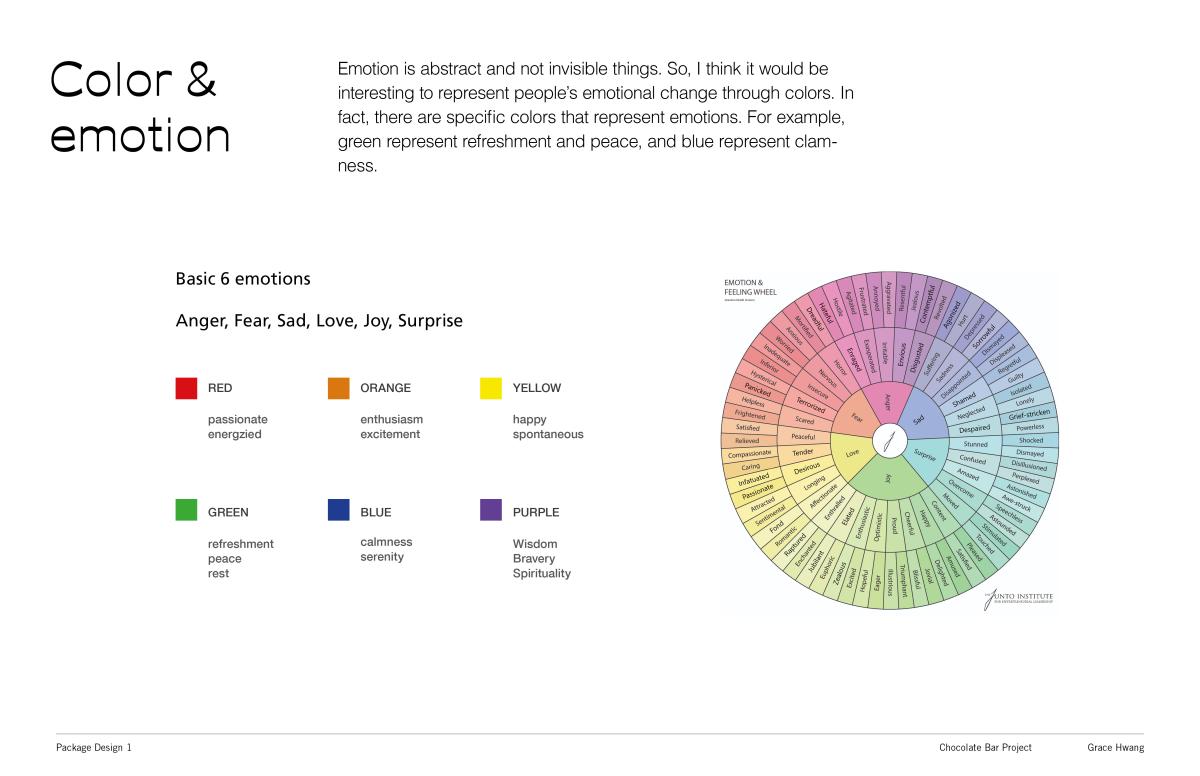The image size is (1200, 776).
Task: Click the red color swatch
Action: tap(186, 388)
